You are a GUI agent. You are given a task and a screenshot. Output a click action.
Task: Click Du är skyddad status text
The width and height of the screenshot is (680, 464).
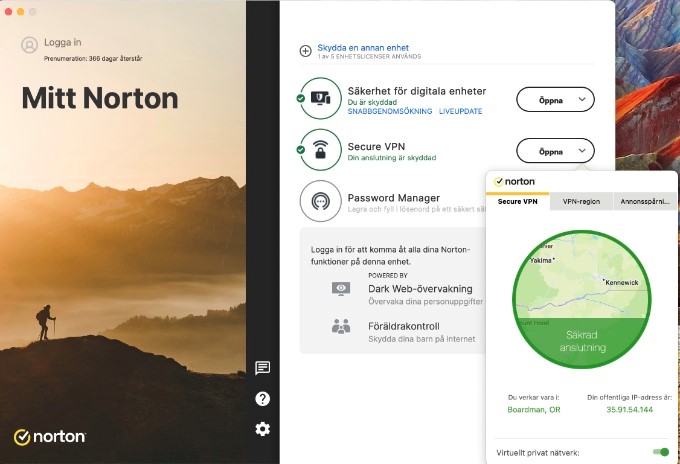pyautogui.click(x=372, y=102)
